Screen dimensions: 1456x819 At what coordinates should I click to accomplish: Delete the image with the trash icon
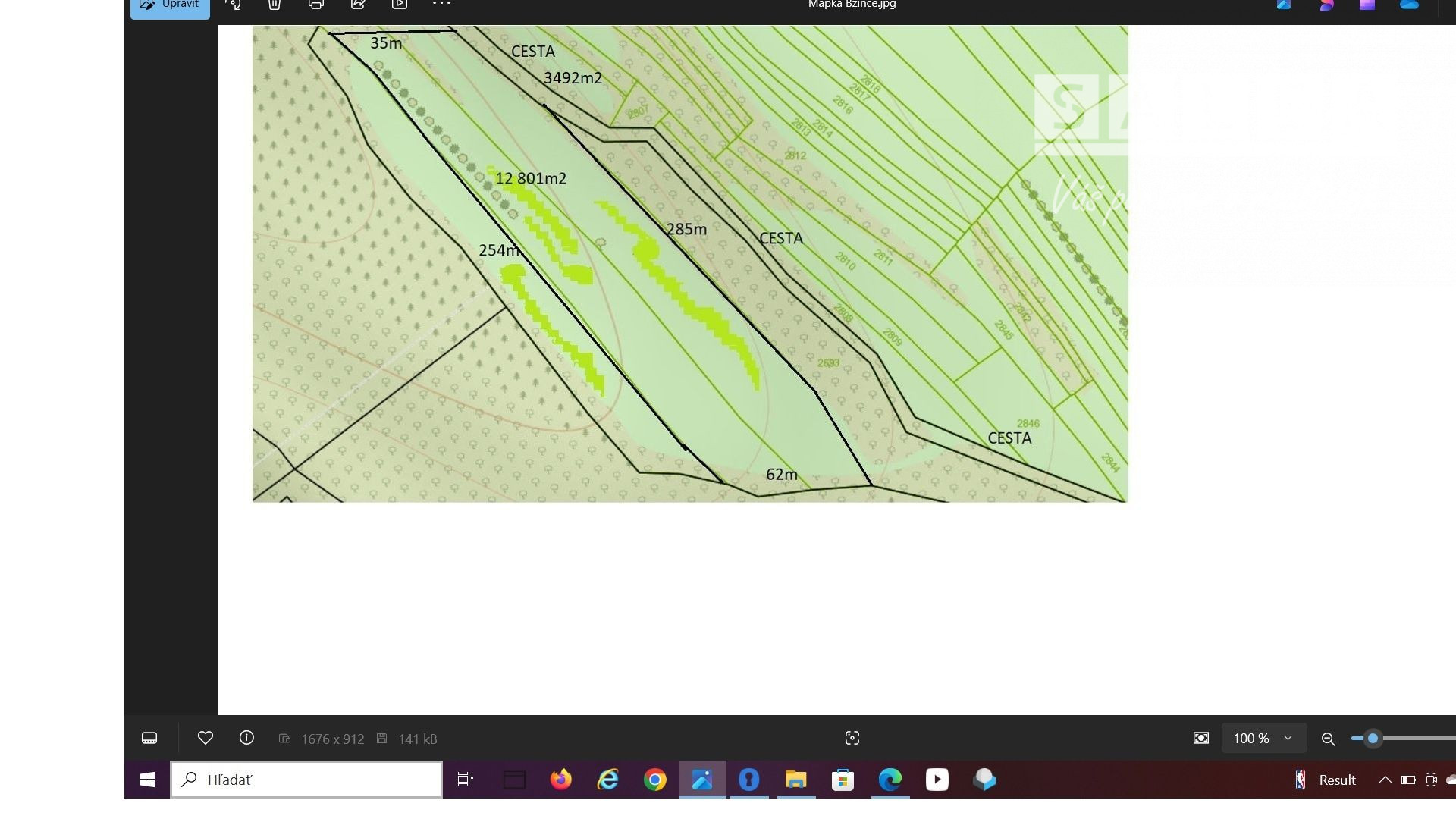pyautogui.click(x=275, y=5)
